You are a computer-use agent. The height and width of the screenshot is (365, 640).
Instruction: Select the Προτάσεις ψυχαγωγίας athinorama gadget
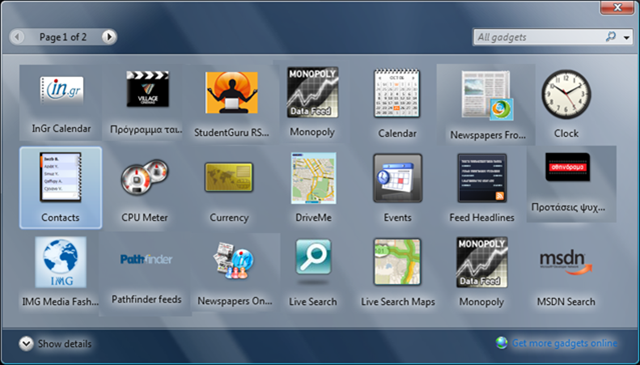pos(571,184)
